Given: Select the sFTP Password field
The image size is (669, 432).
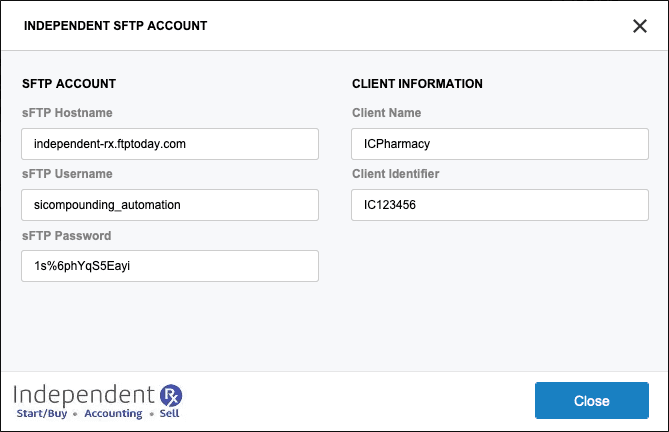Looking at the screenshot, I should coord(170,266).
